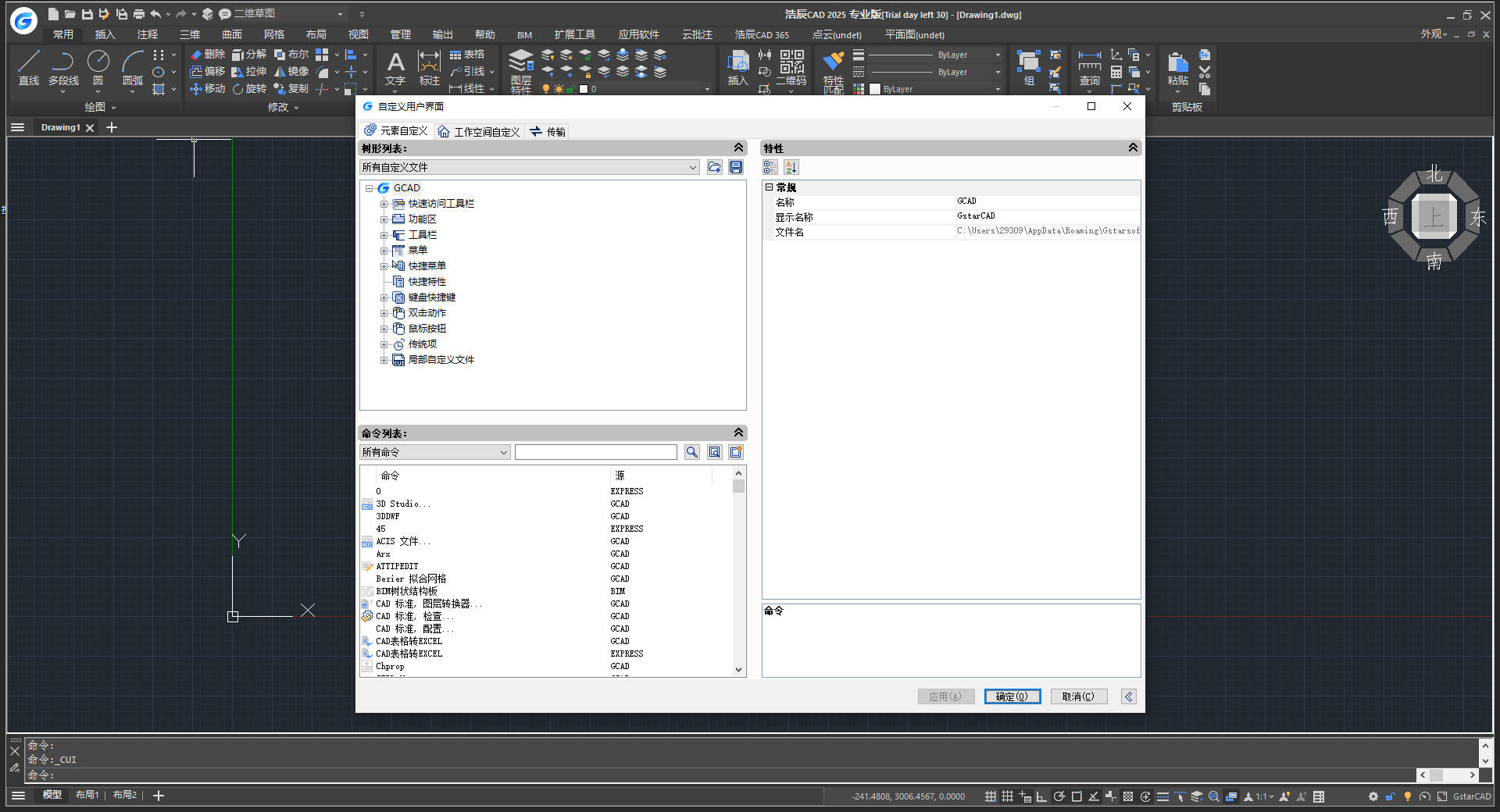The width and height of the screenshot is (1500, 812).
Task: Collapse the GCAD root tree node
Action: [x=369, y=188]
